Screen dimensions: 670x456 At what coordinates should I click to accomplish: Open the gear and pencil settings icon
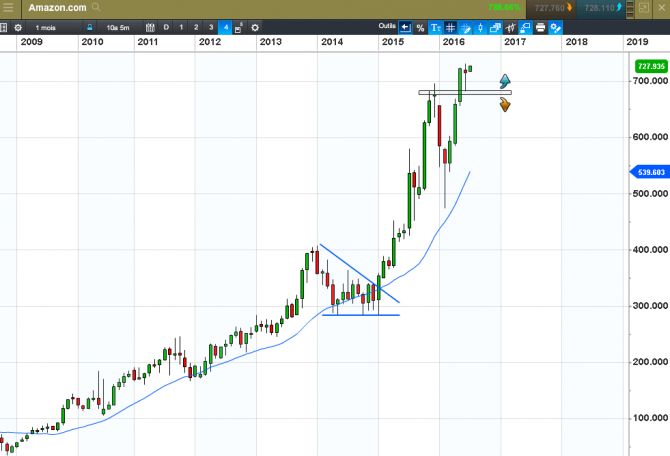point(555,28)
